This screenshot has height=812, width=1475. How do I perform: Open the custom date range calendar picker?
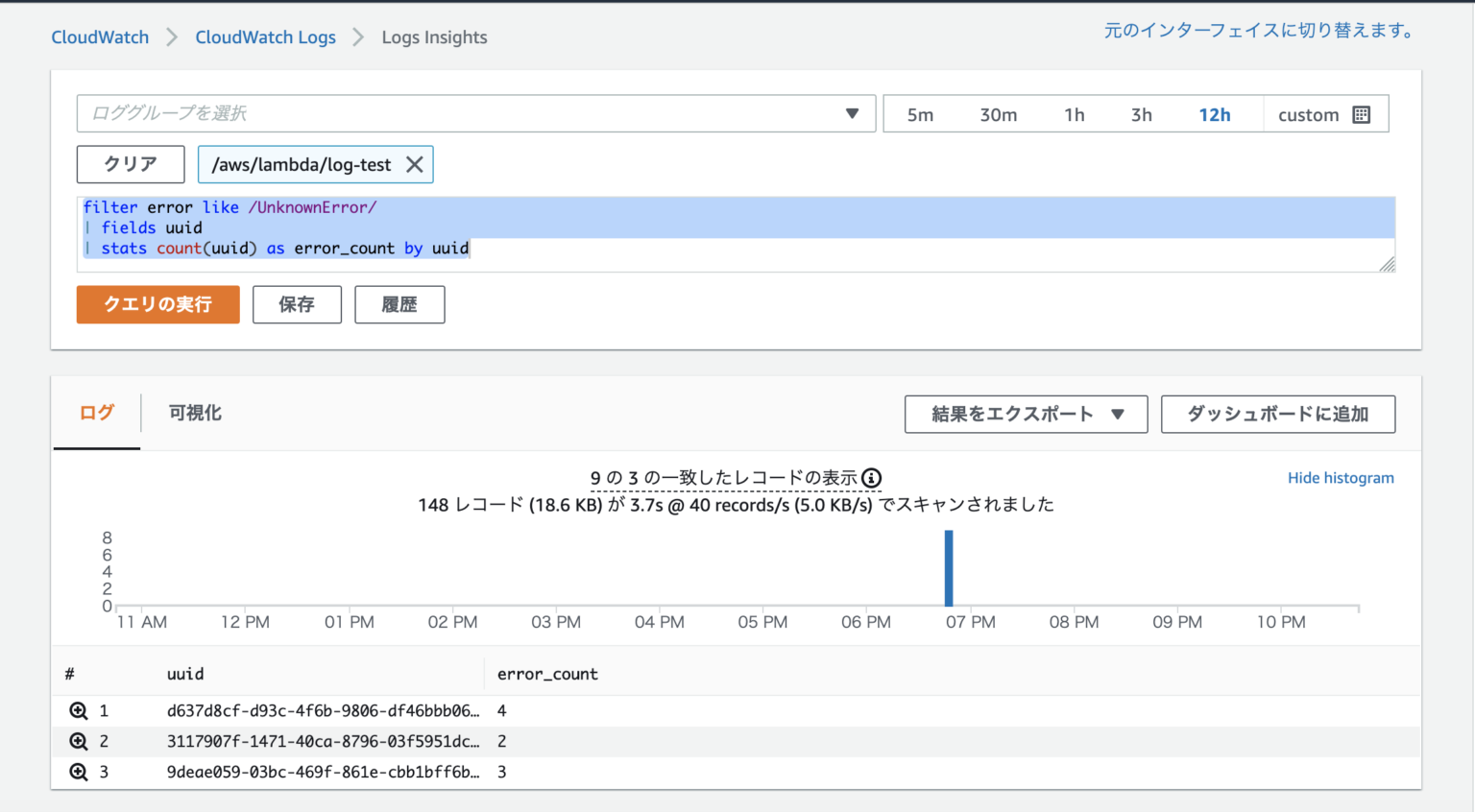1361,113
